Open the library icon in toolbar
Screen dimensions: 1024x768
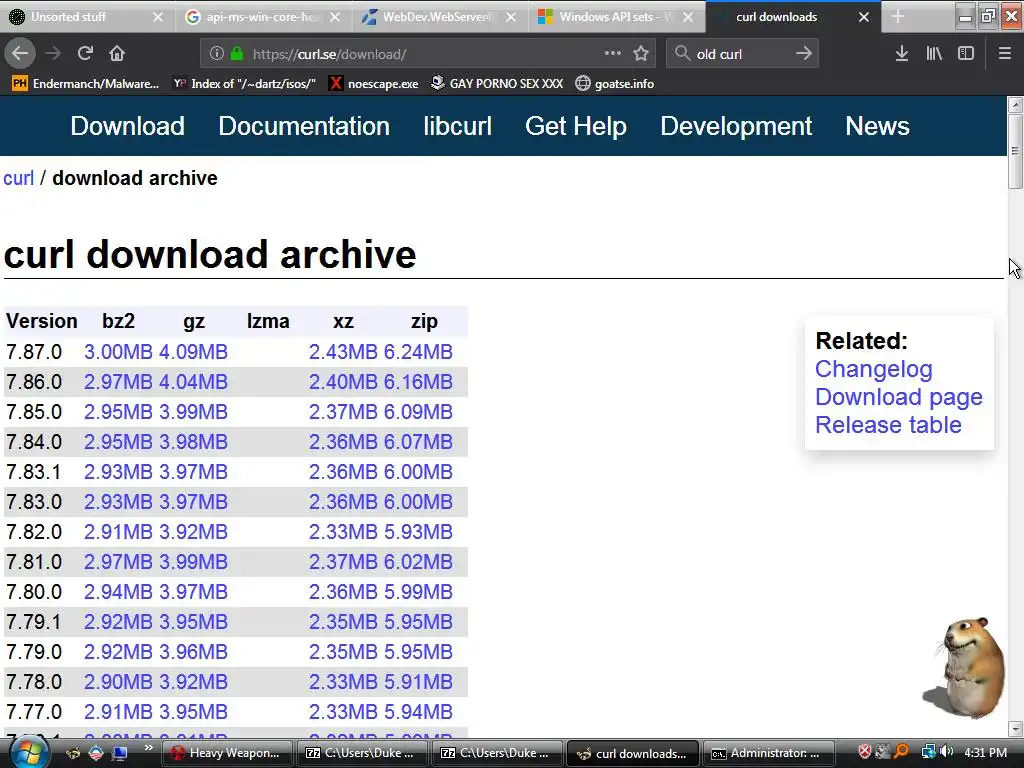click(934, 54)
